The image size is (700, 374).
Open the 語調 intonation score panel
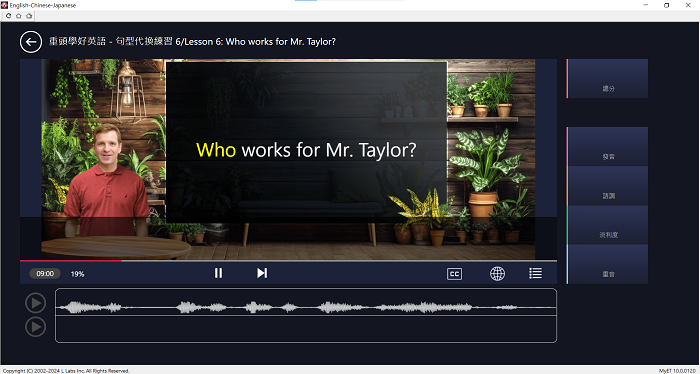tap(608, 186)
